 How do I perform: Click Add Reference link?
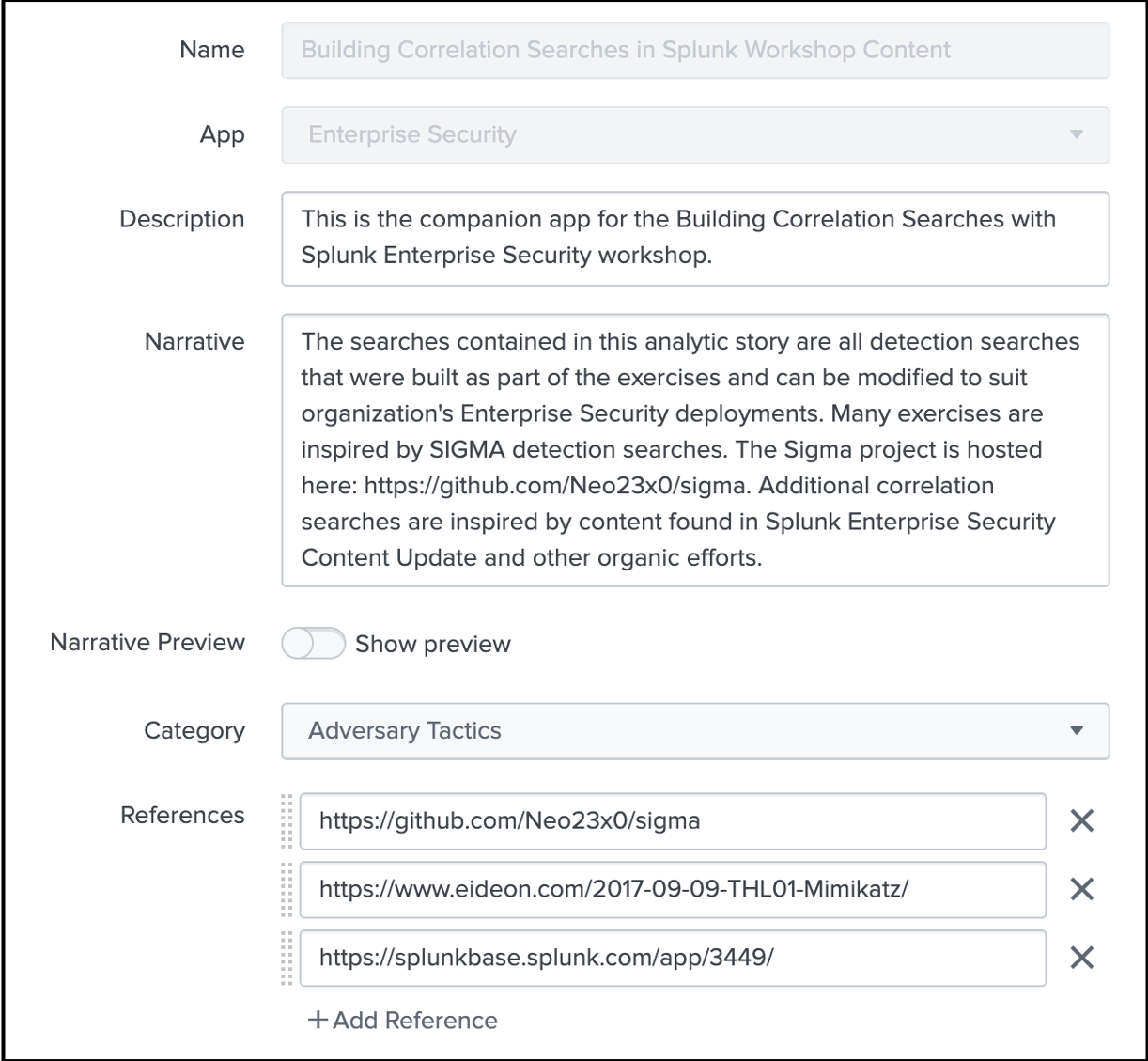pyautogui.click(x=403, y=1021)
